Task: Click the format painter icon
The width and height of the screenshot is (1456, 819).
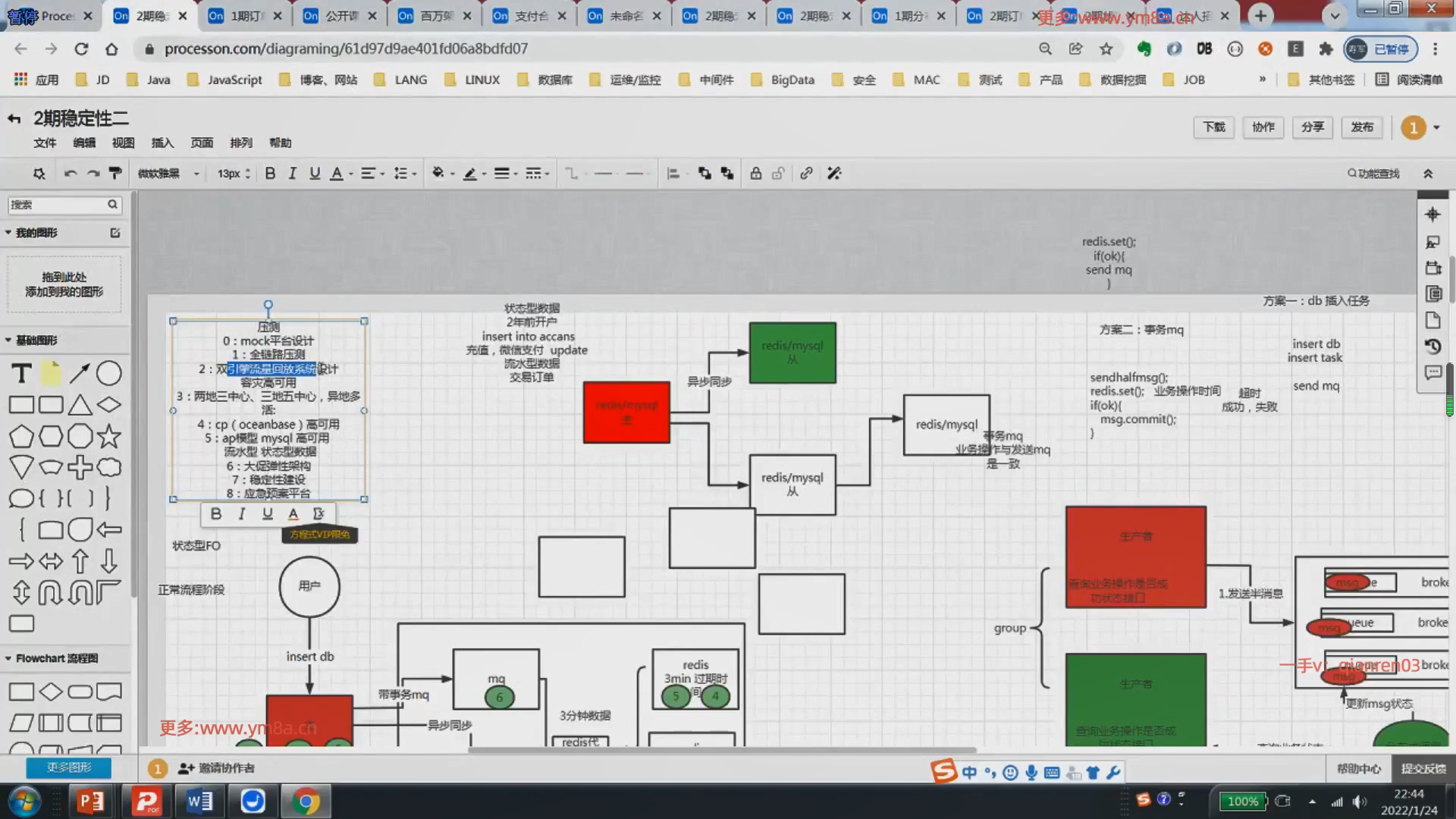Action: [115, 174]
